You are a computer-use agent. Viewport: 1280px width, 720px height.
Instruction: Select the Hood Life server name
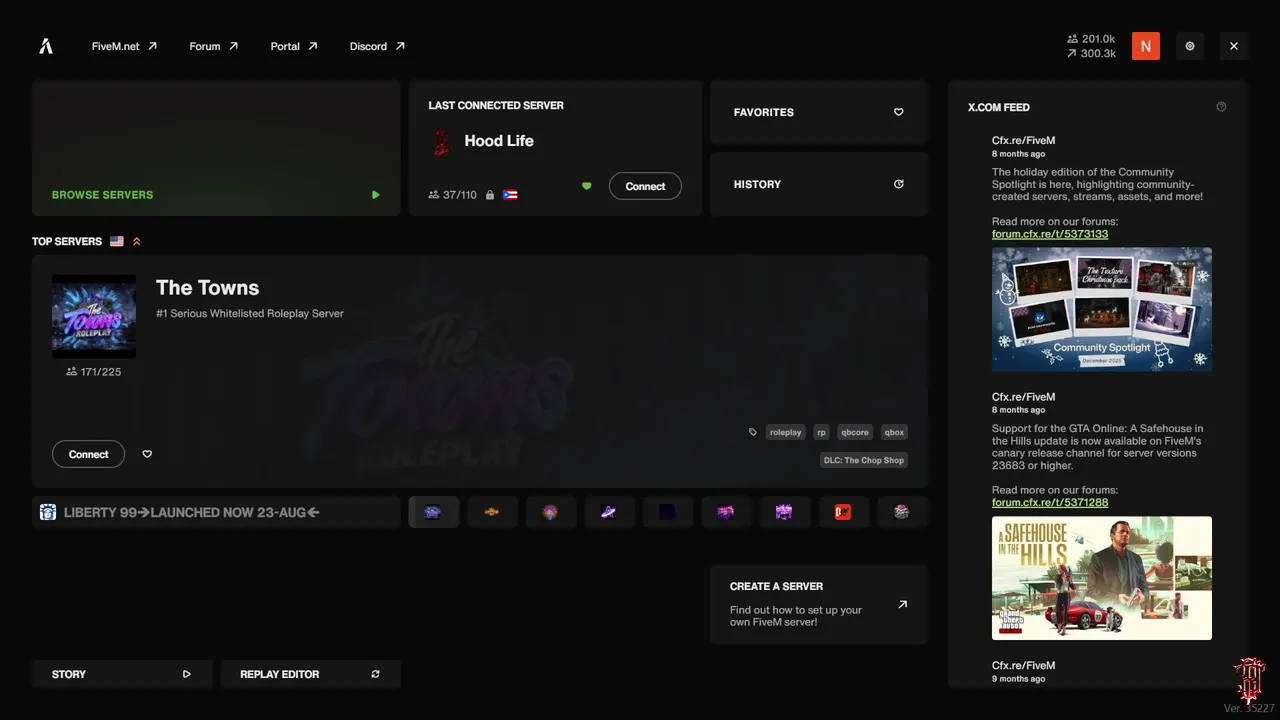click(499, 141)
